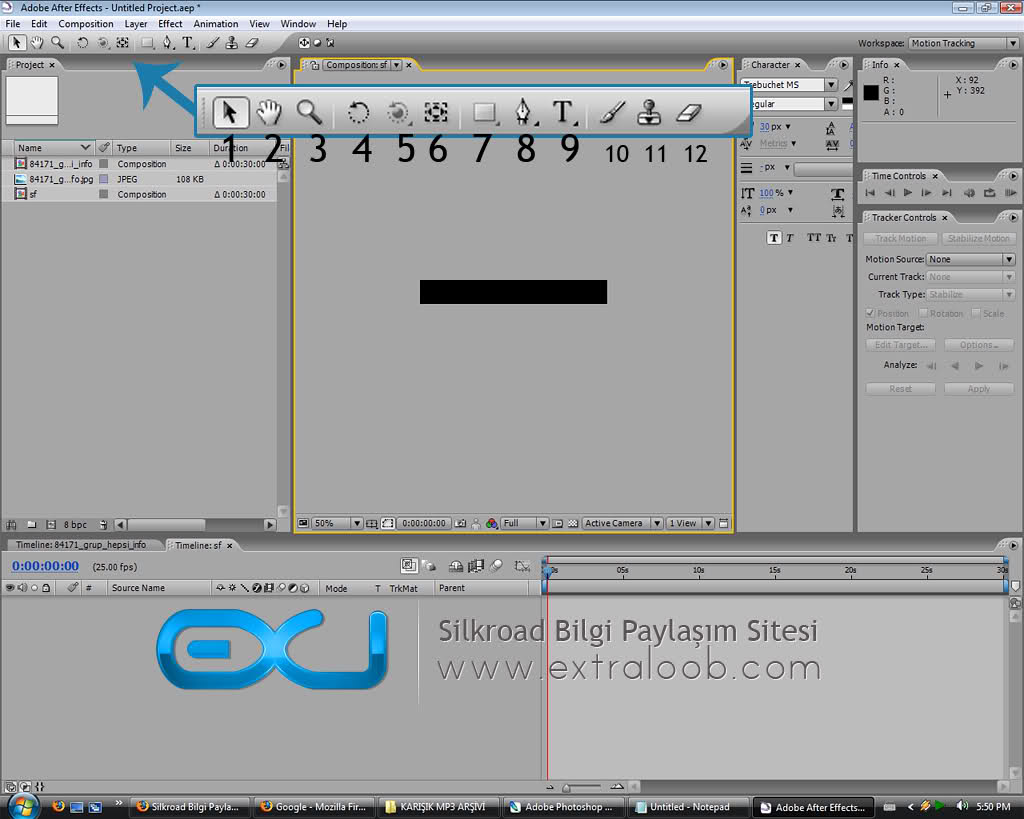The image size is (1024, 819).
Task: Open the 50% magnification dropdown
Action: pyautogui.click(x=338, y=523)
